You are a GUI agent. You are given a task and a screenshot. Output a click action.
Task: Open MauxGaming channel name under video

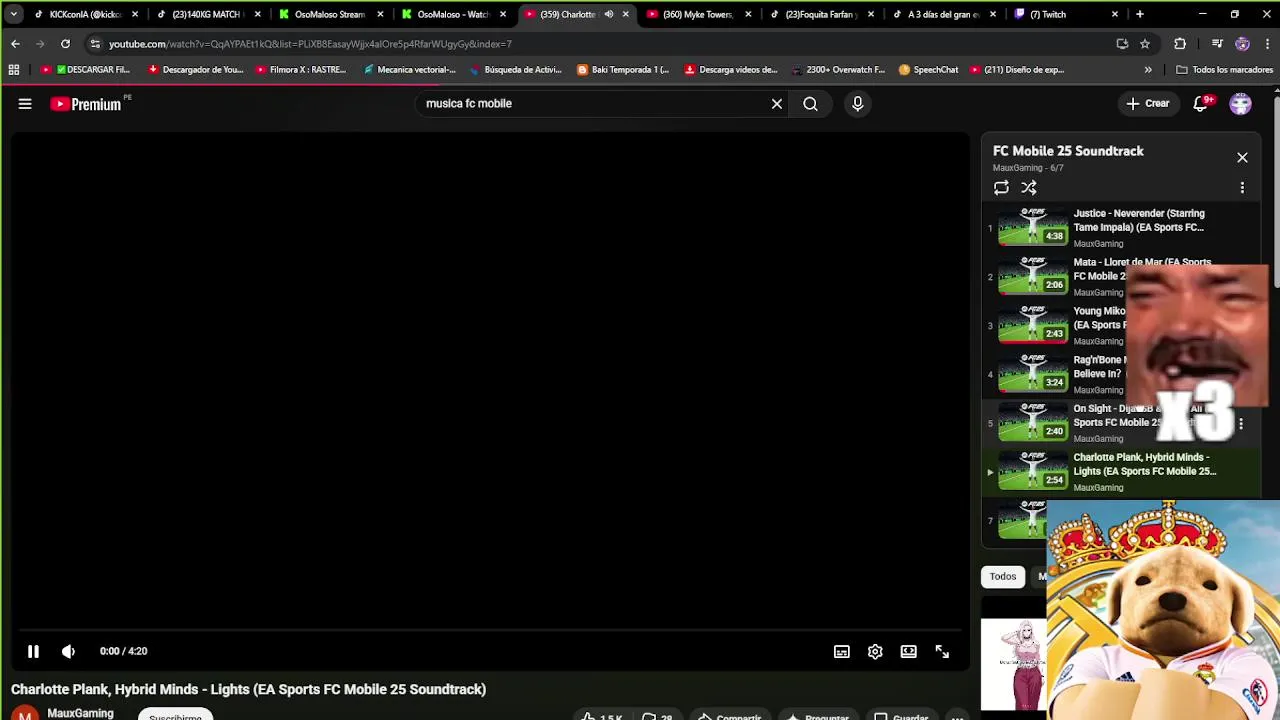click(80, 713)
